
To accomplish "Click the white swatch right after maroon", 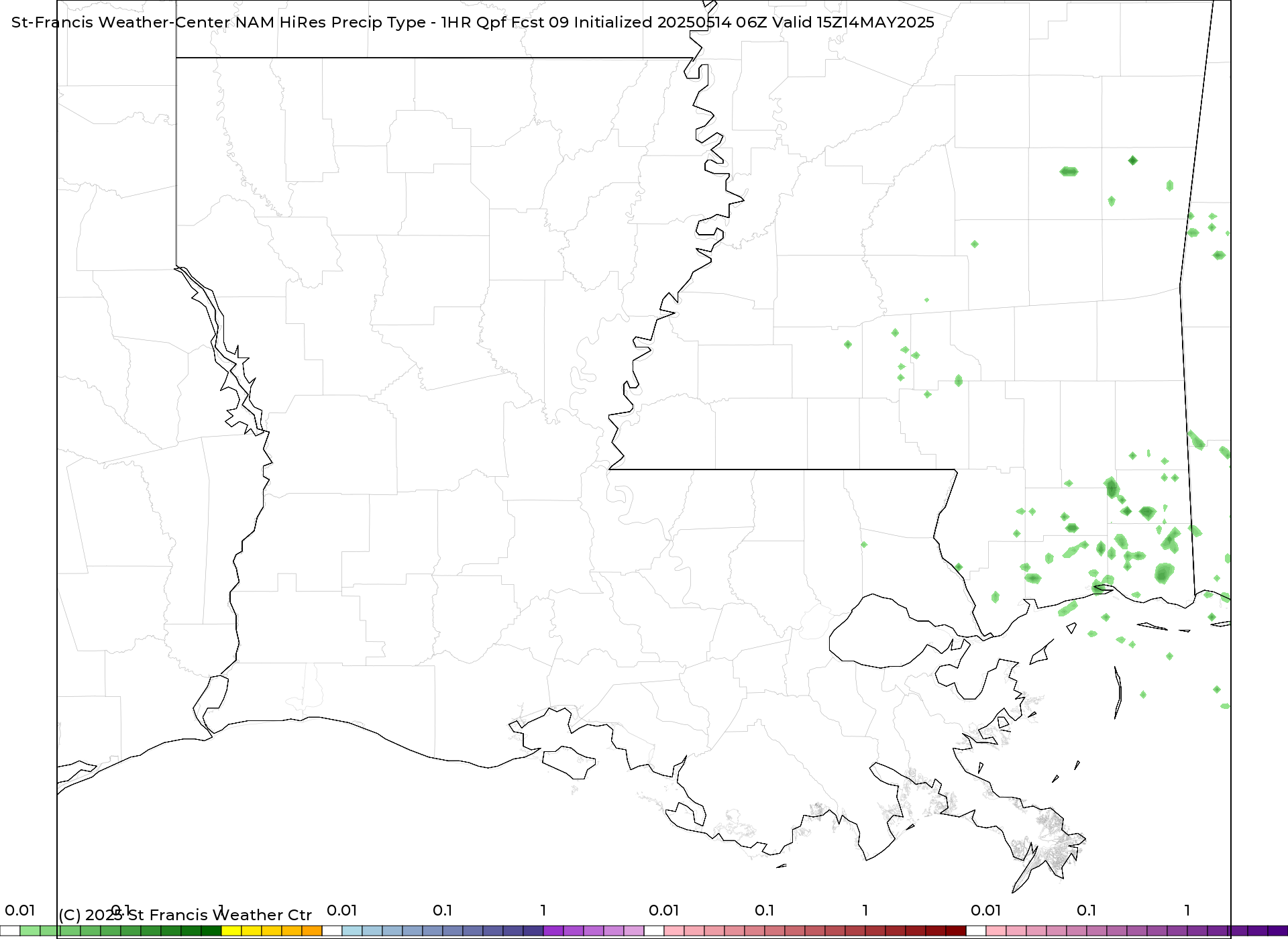I will (976, 931).
